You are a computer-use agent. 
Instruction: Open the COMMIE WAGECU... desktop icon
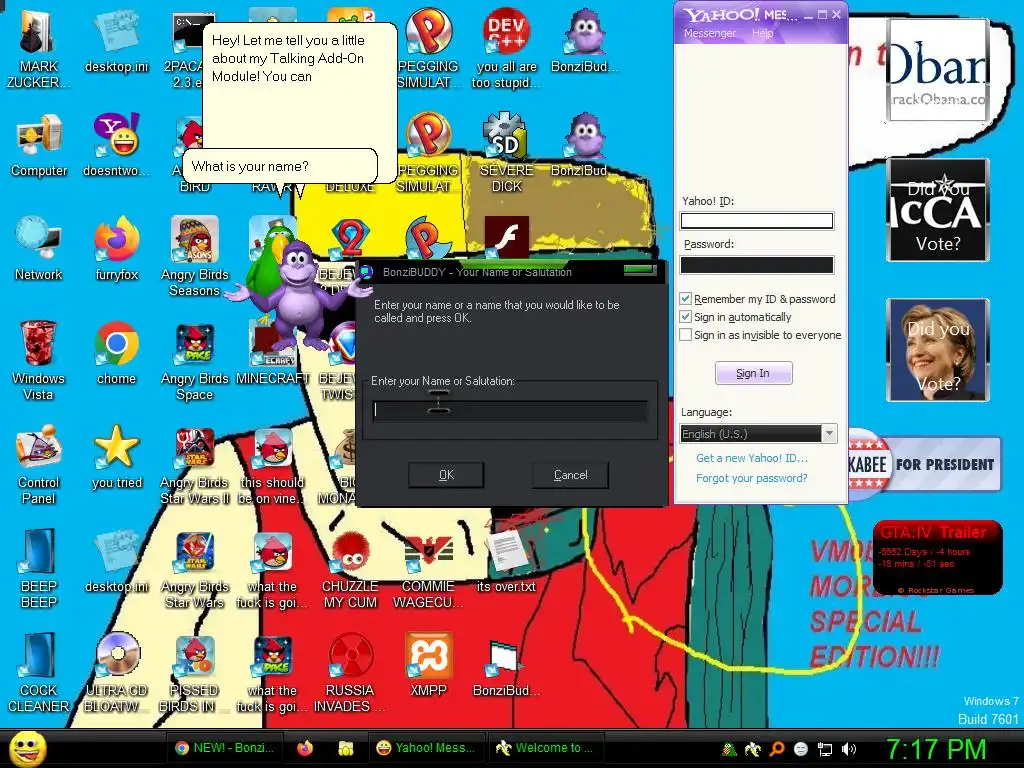[x=428, y=568]
